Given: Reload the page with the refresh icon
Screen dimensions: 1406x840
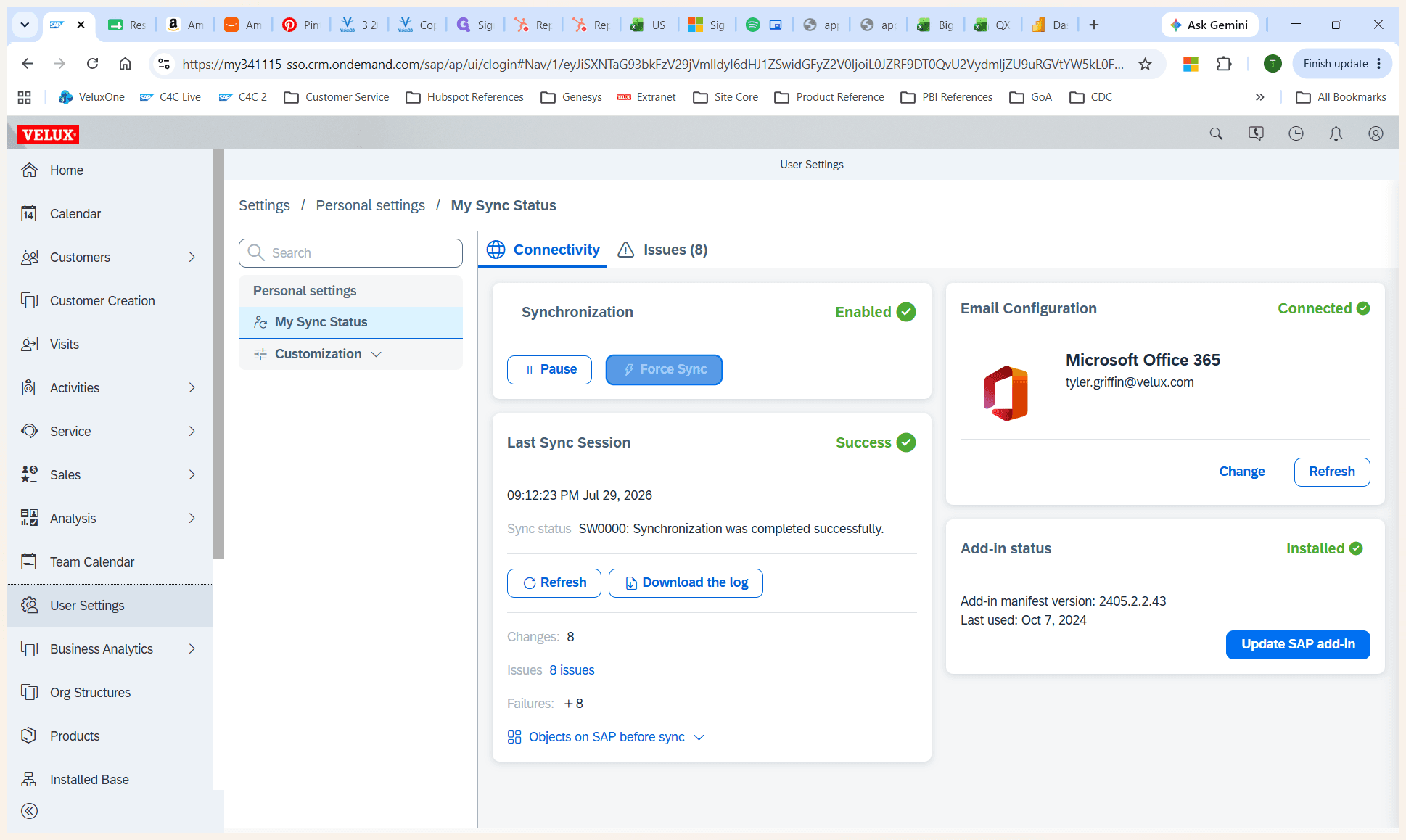Looking at the screenshot, I should [x=92, y=64].
